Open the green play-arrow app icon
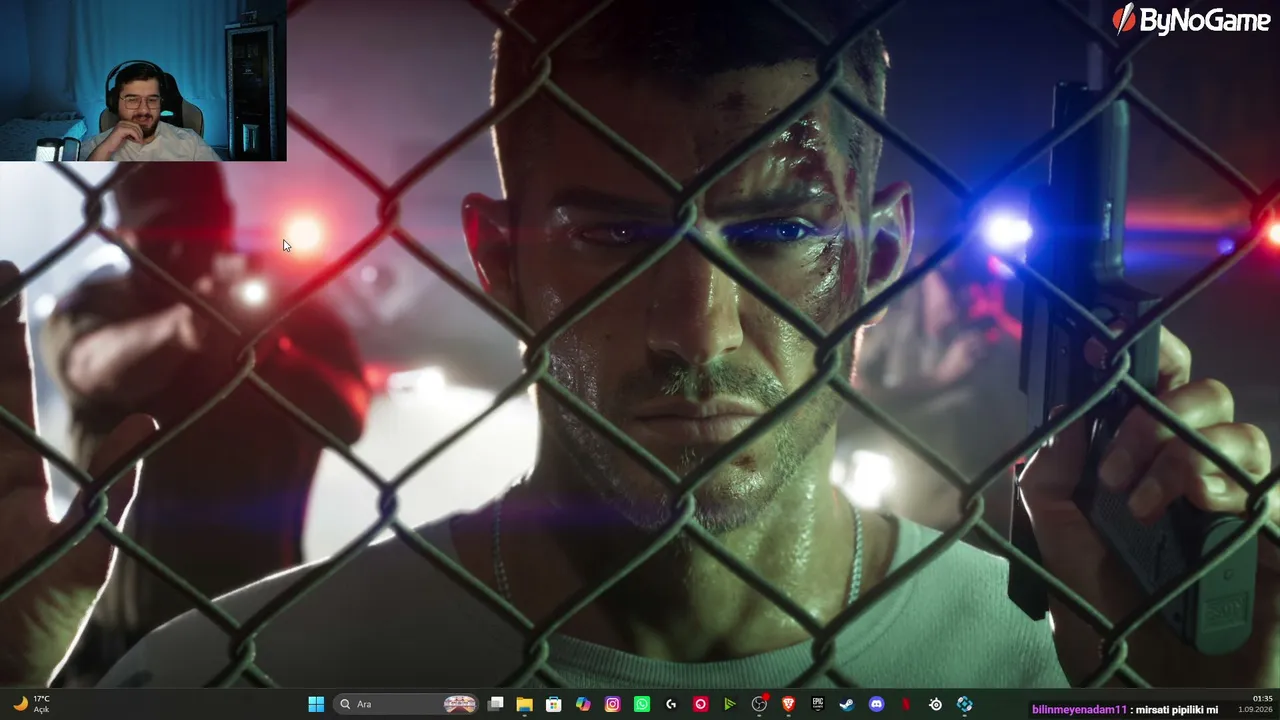This screenshot has height=720, width=1280. (x=729, y=704)
